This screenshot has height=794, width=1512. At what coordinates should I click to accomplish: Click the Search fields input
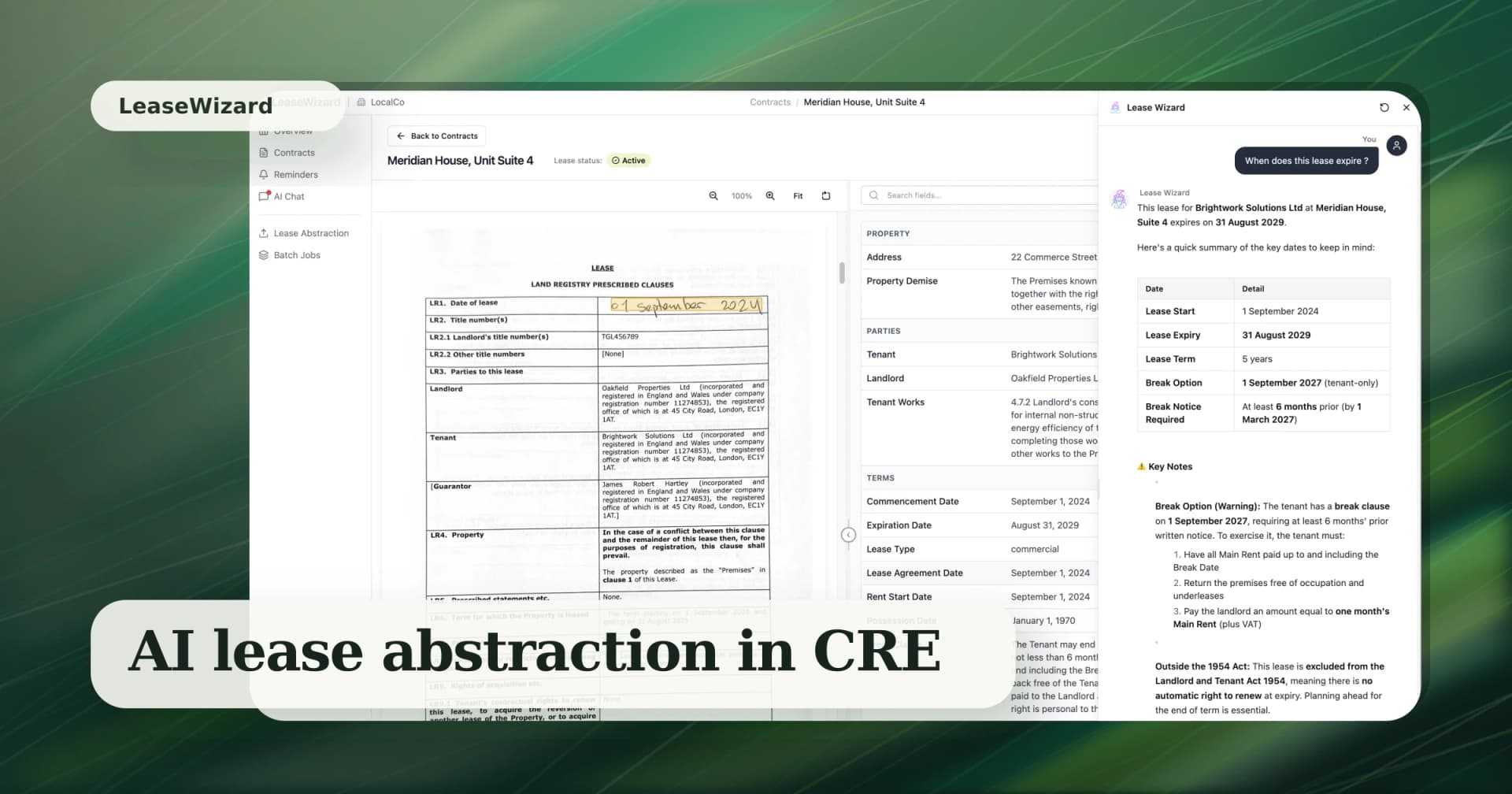coord(980,195)
